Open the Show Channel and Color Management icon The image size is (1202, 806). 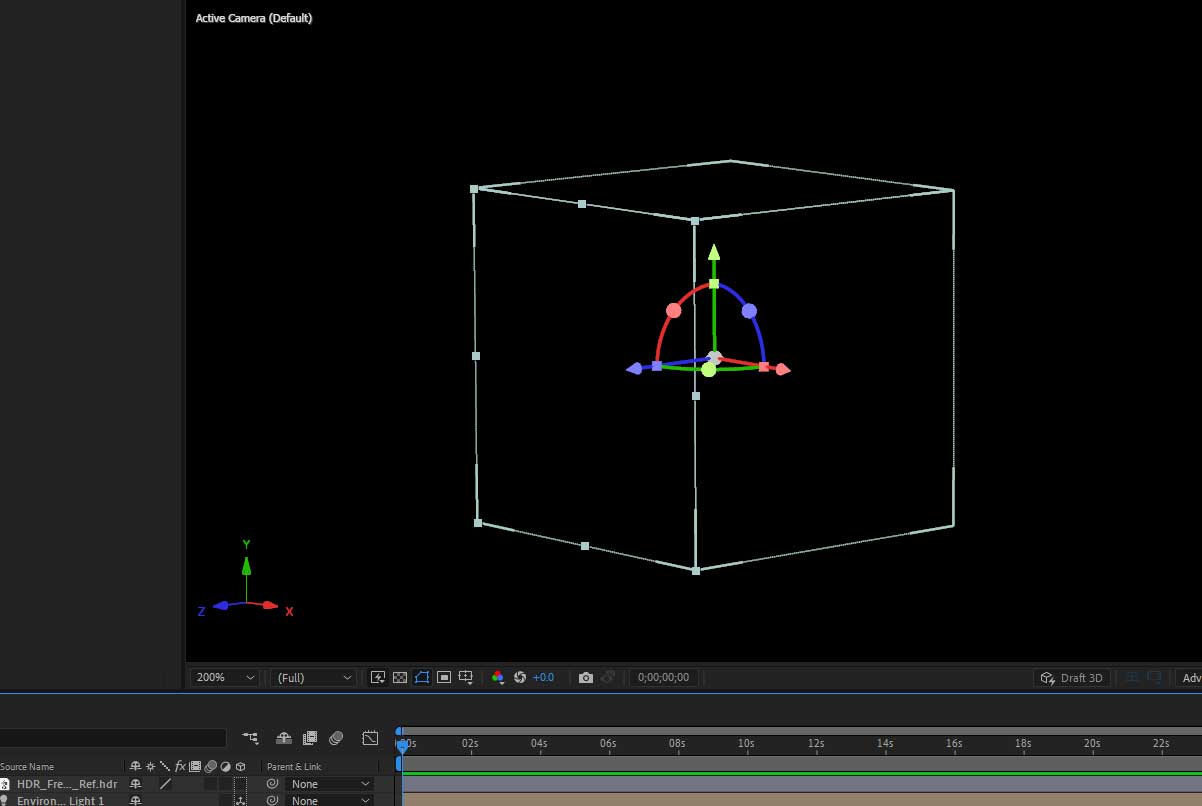(497, 677)
